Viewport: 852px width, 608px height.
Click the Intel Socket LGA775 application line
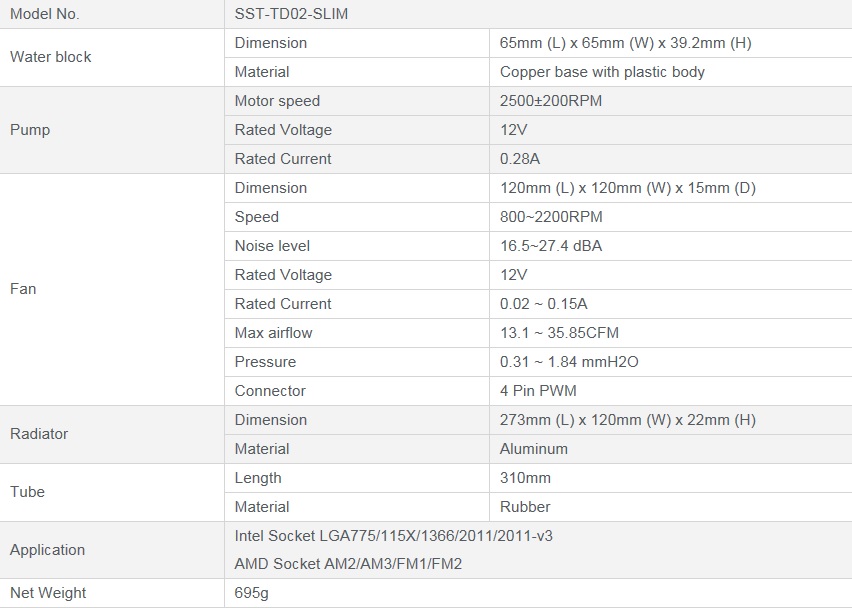click(x=393, y=536)
